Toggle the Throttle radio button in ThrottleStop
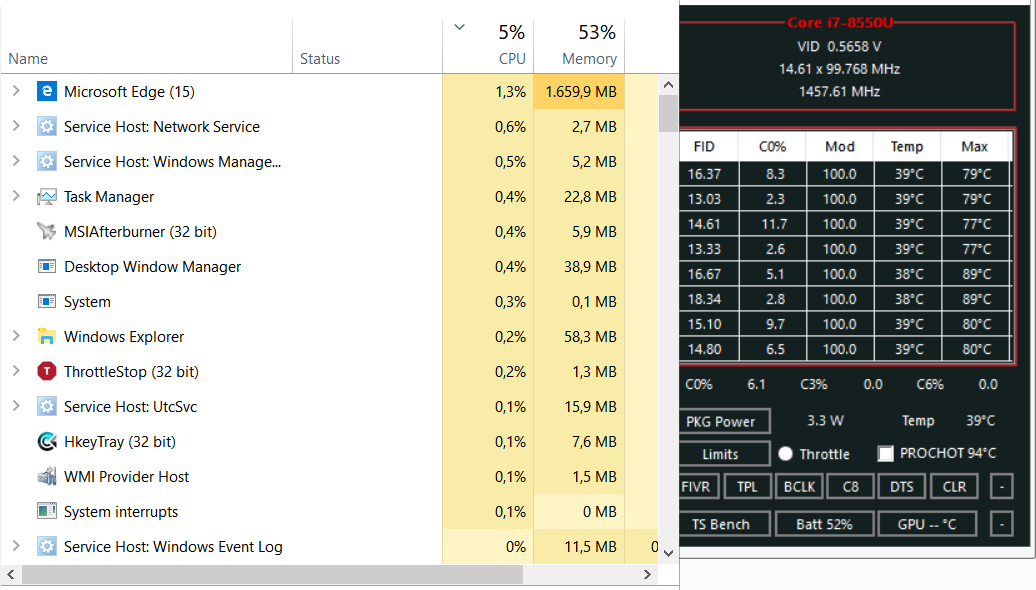Screen dimensions: 1036x590 tap(786, 454)
